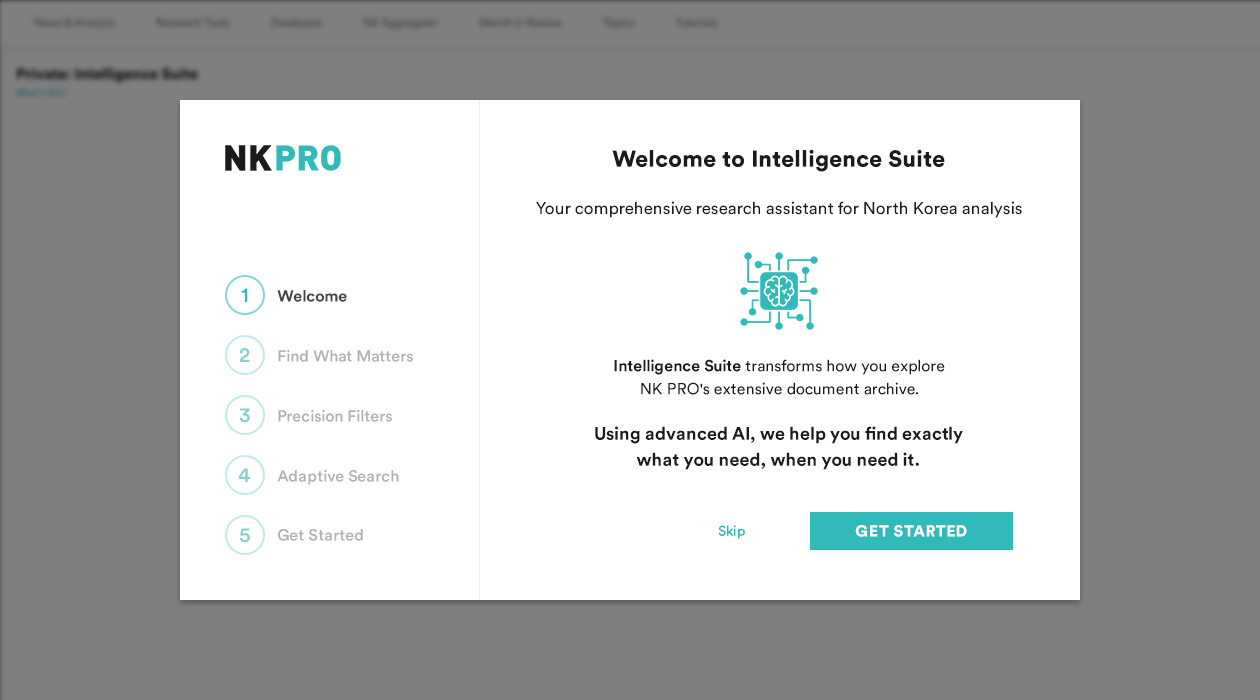Viewport: 1260px width, 700px height.
Task: Switch to the Adaptive Search step
Action: click(338, 476)
